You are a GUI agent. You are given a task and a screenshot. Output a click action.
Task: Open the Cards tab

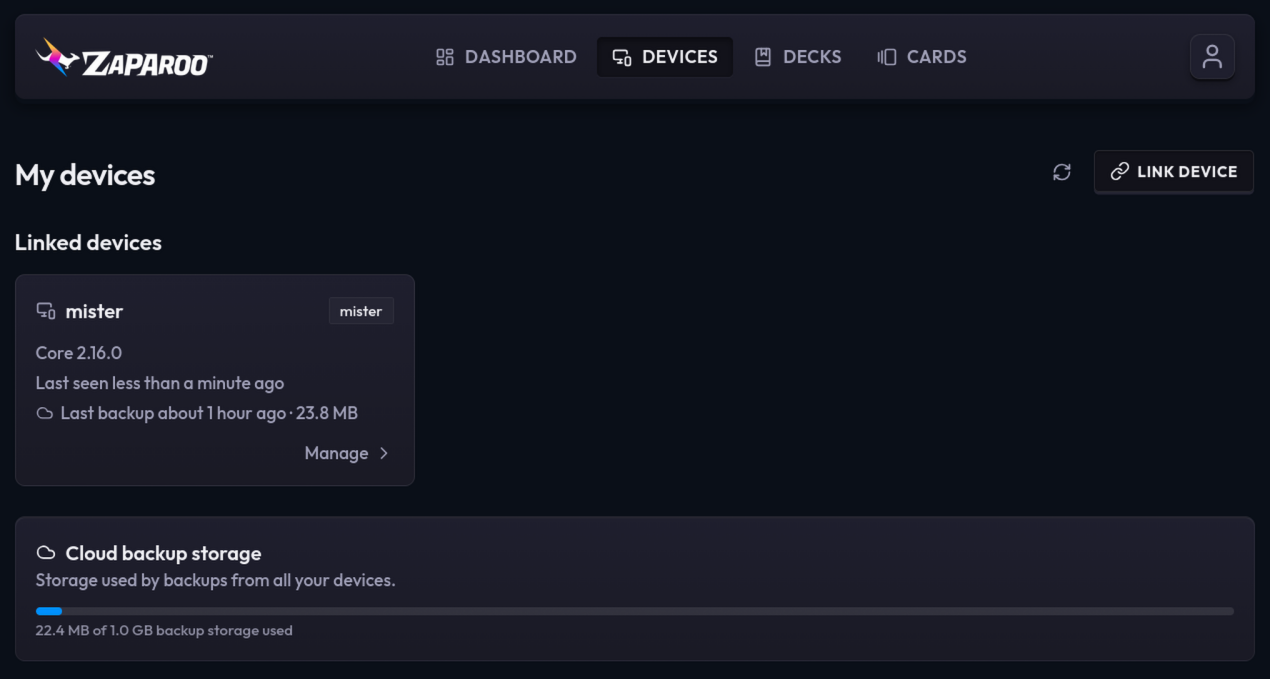coord(922,57)
